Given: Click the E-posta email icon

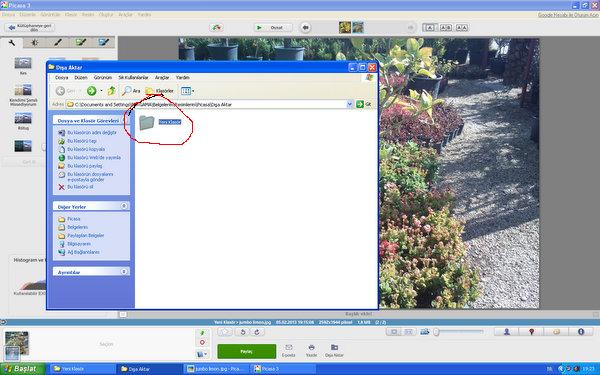Looking at the screenshot, I should tap(289, 350).
